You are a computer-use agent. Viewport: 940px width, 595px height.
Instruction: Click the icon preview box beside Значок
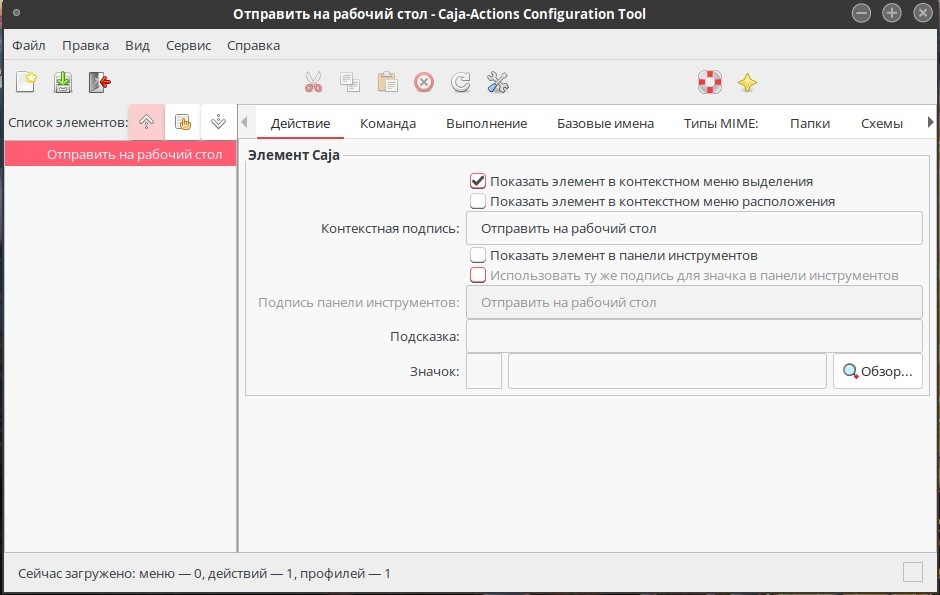[x=484, y=371]
